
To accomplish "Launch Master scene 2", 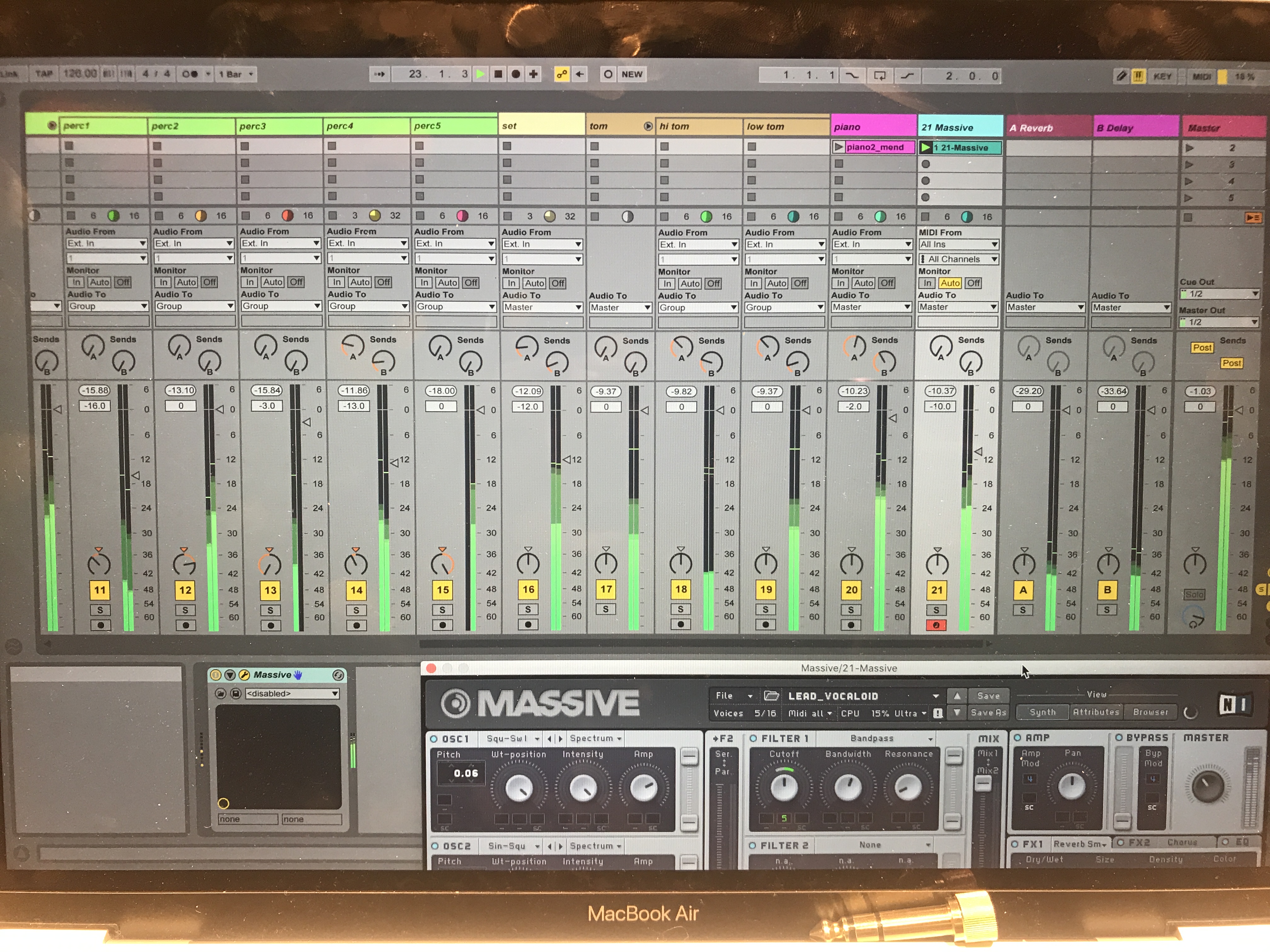I will pos(1190,148).
